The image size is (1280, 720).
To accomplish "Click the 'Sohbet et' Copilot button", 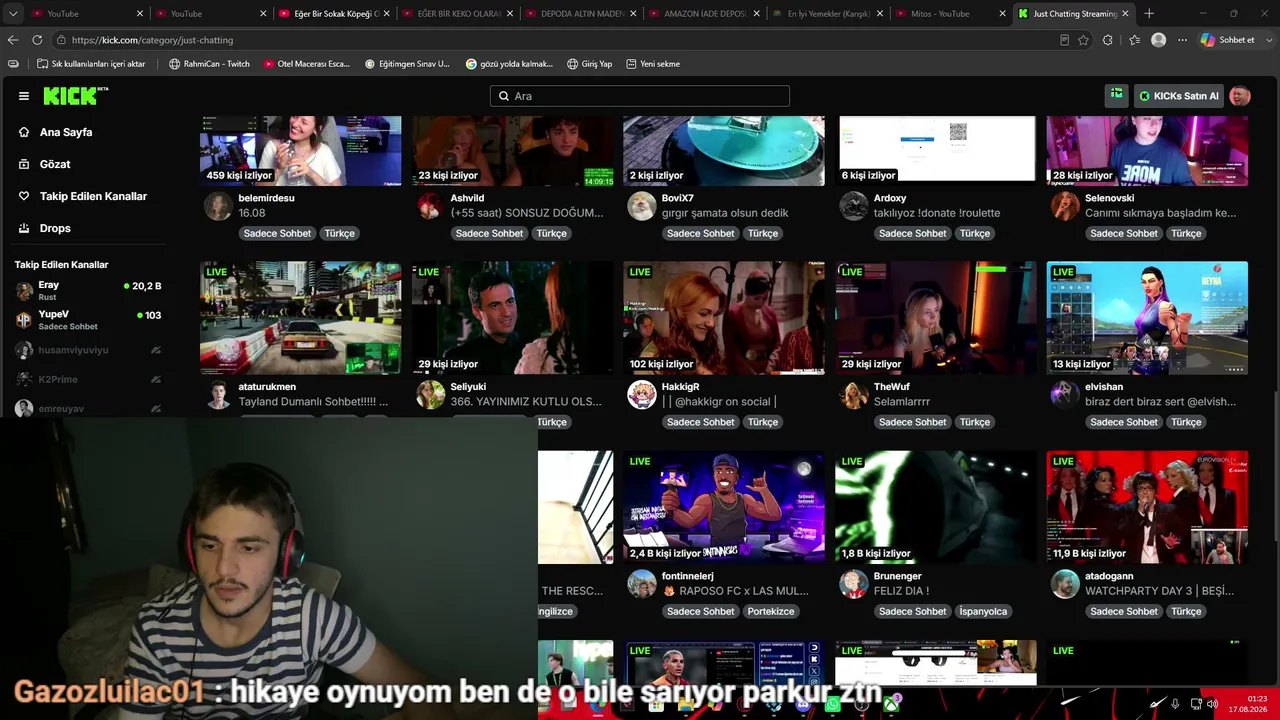I will tap(1228, 40).
